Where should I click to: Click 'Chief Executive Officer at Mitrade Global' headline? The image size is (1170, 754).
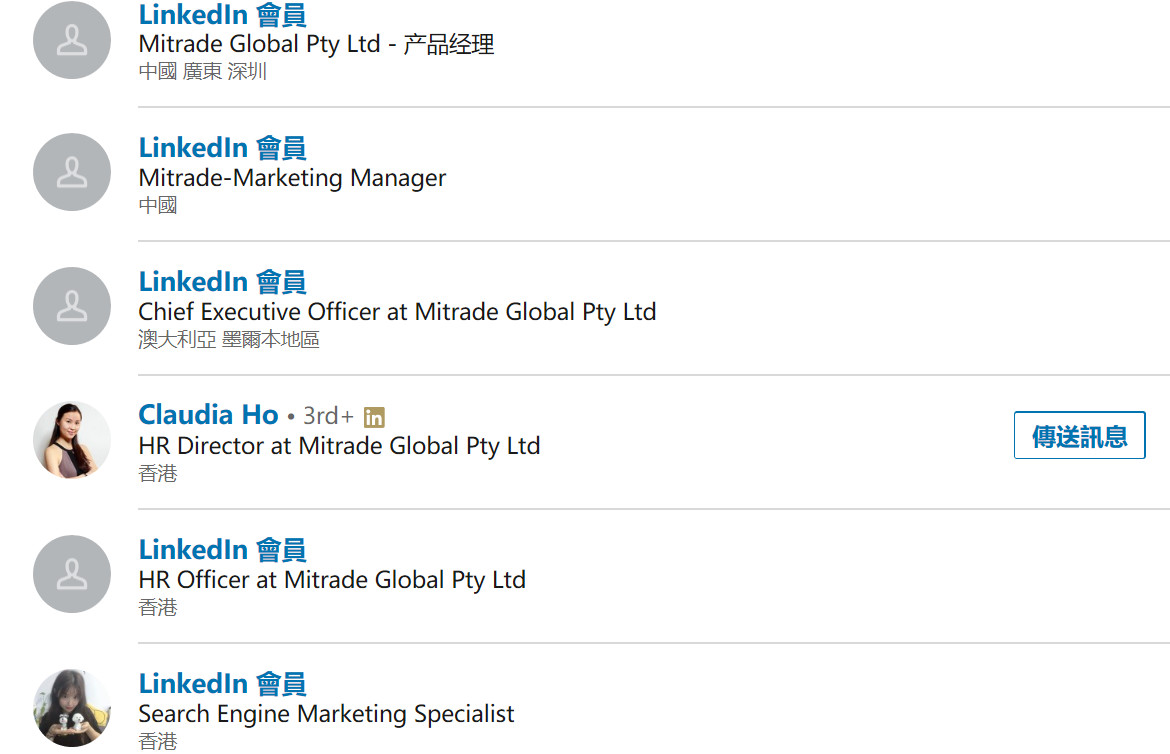[x=397, y=312]
